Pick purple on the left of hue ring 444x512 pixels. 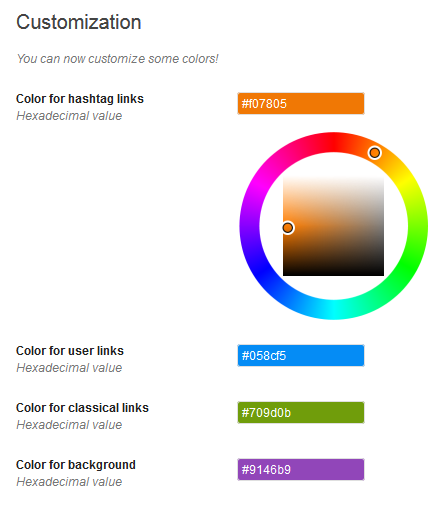(250, 226)
